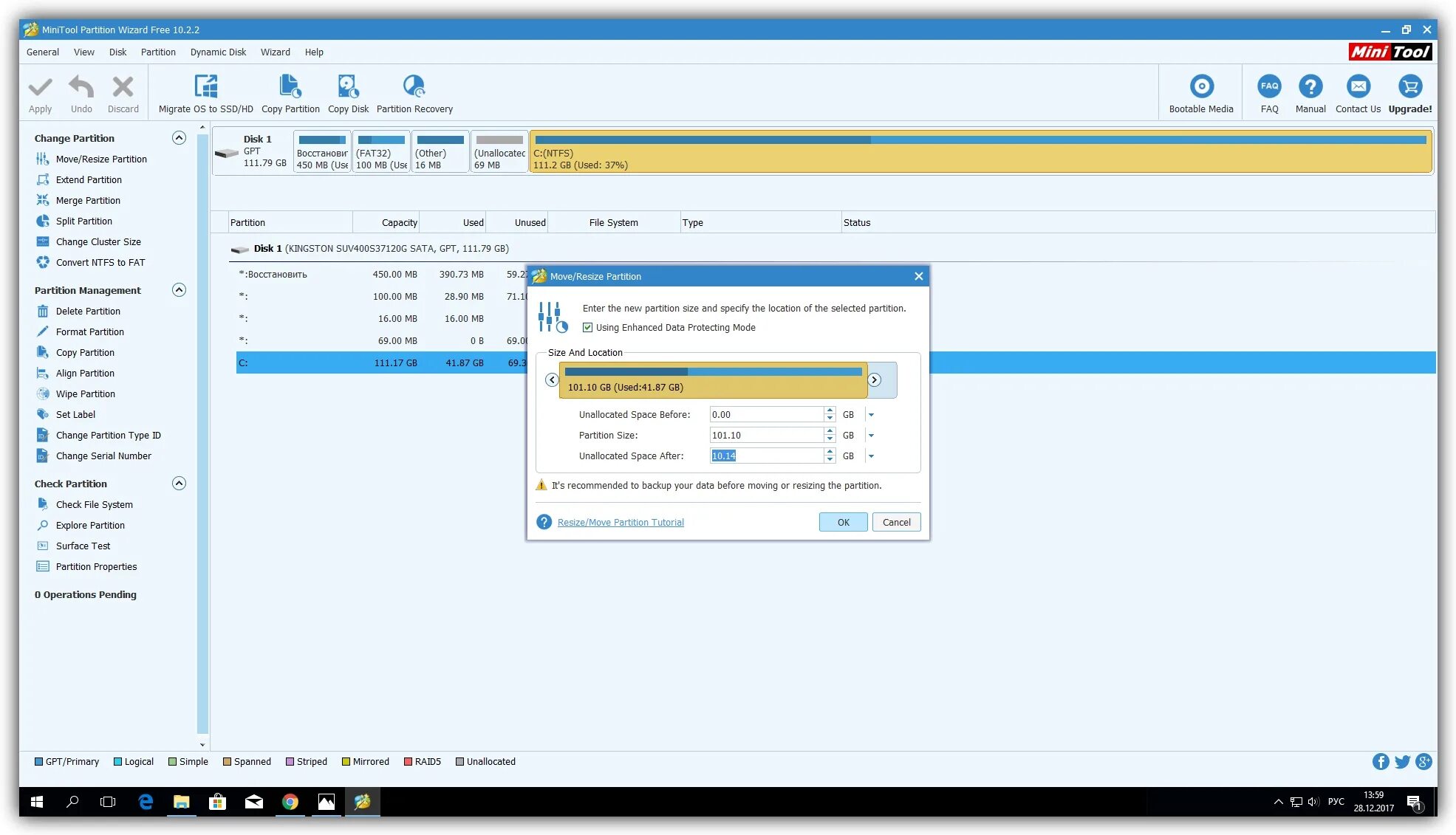This screenshot has width=1456, height=835.
Task: Open the unit dropdown for Unallocated Space Before
Action: 871,415
